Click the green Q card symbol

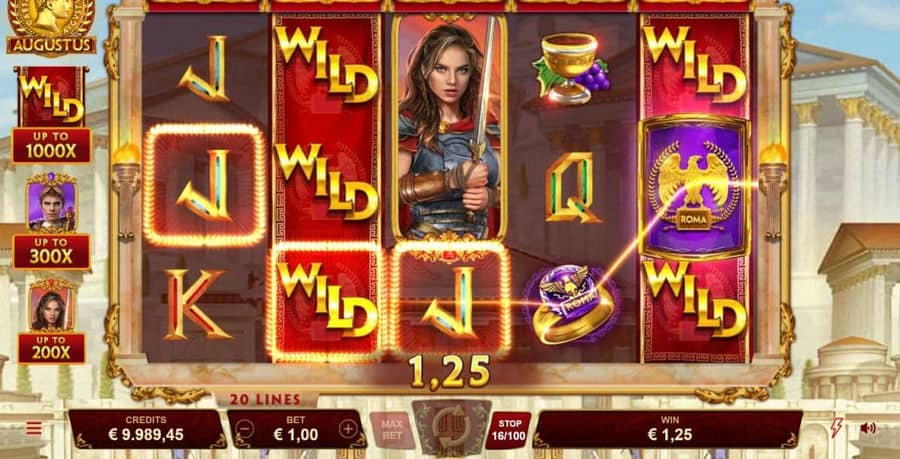pos(572,187)
